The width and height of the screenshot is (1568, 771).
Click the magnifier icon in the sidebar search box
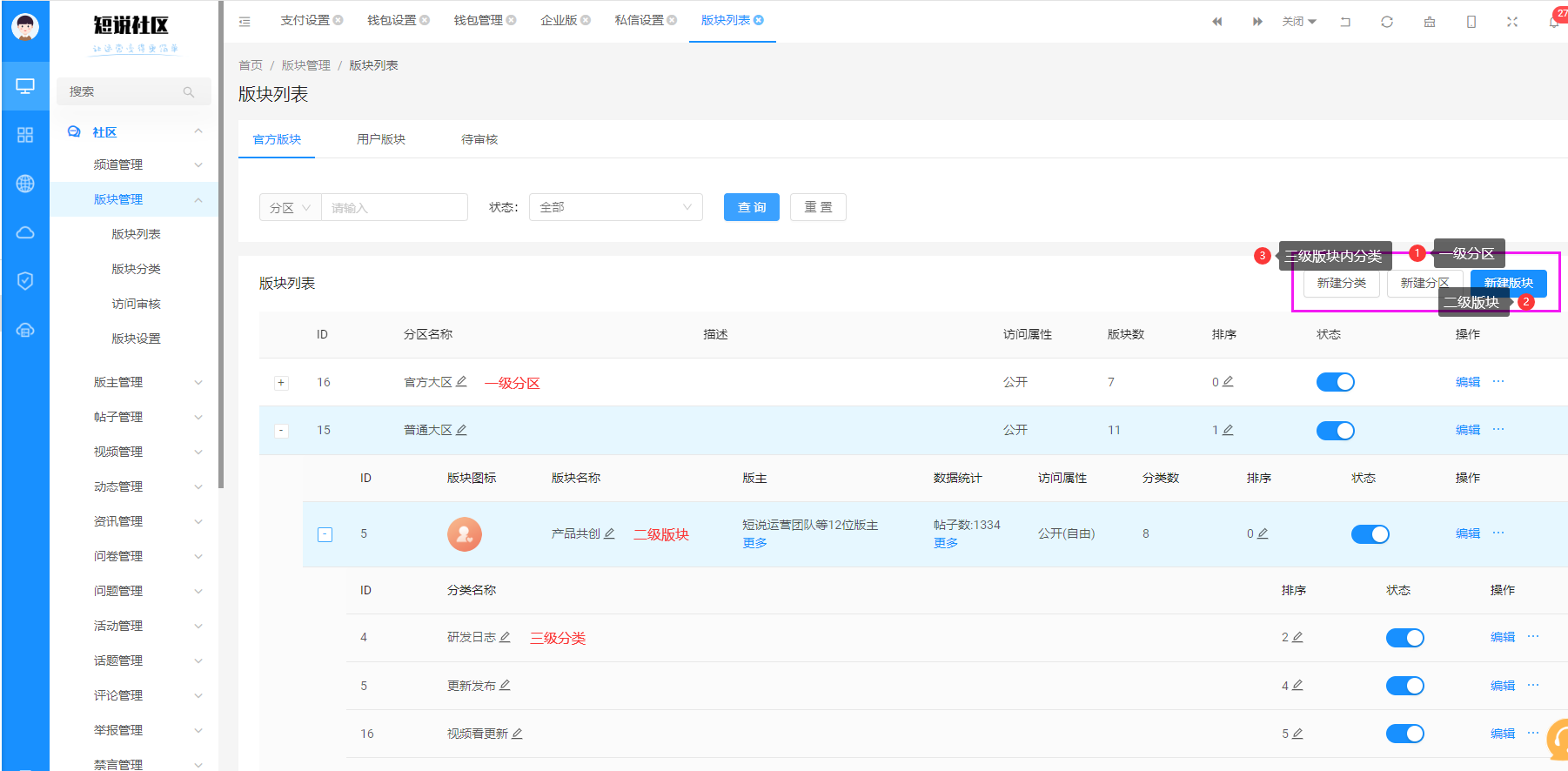(x=189, y=91)
